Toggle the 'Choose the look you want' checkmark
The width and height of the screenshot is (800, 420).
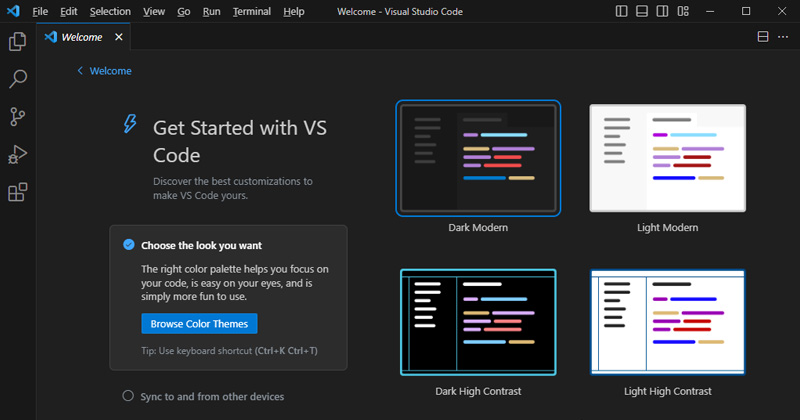coord(128,245)
